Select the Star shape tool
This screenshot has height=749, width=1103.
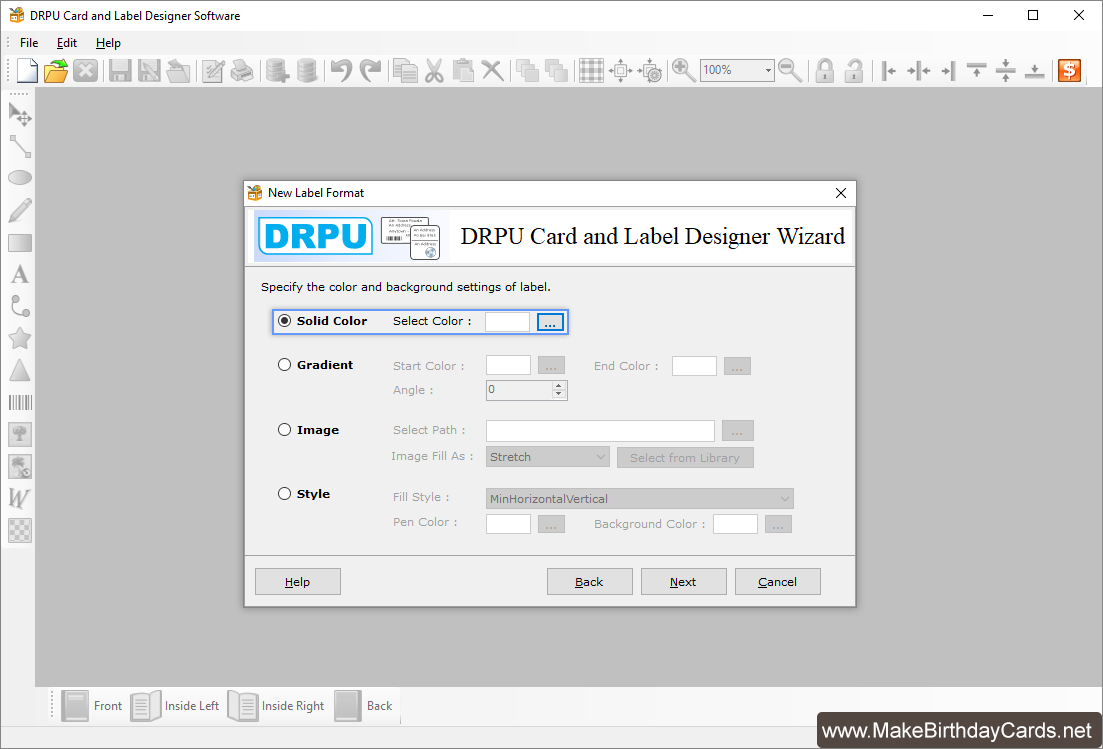coord(20,338)
